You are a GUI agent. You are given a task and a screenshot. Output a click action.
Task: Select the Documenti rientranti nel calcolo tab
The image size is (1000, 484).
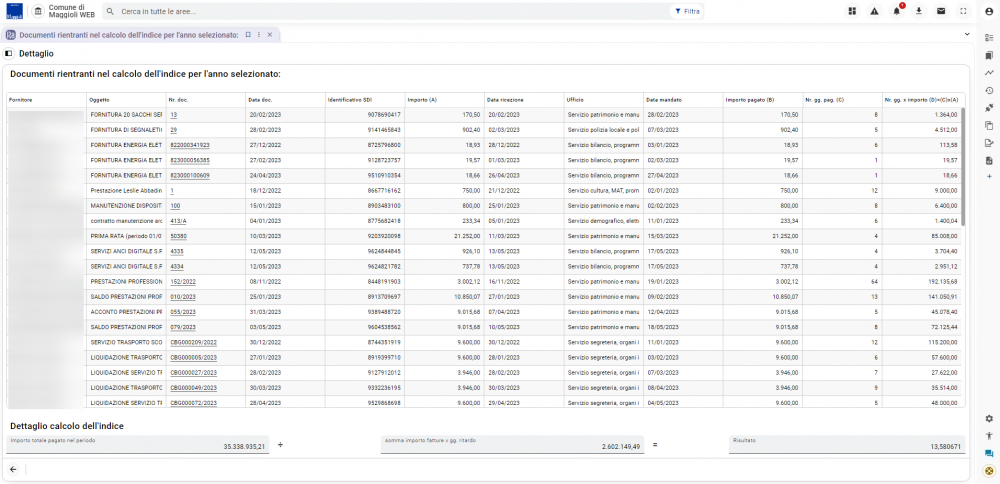[128, 34]
